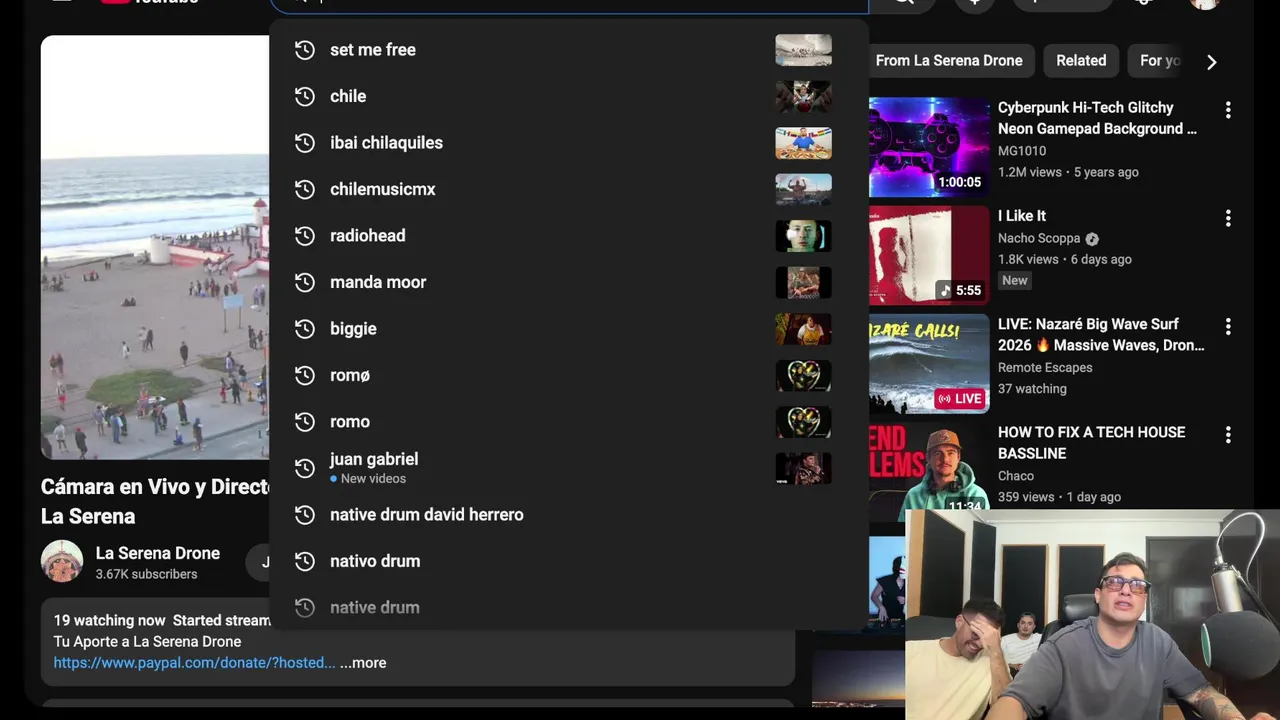Click history icon beside 'set me free'
The height and width of the screenshot is (720, 1280).
305,50
